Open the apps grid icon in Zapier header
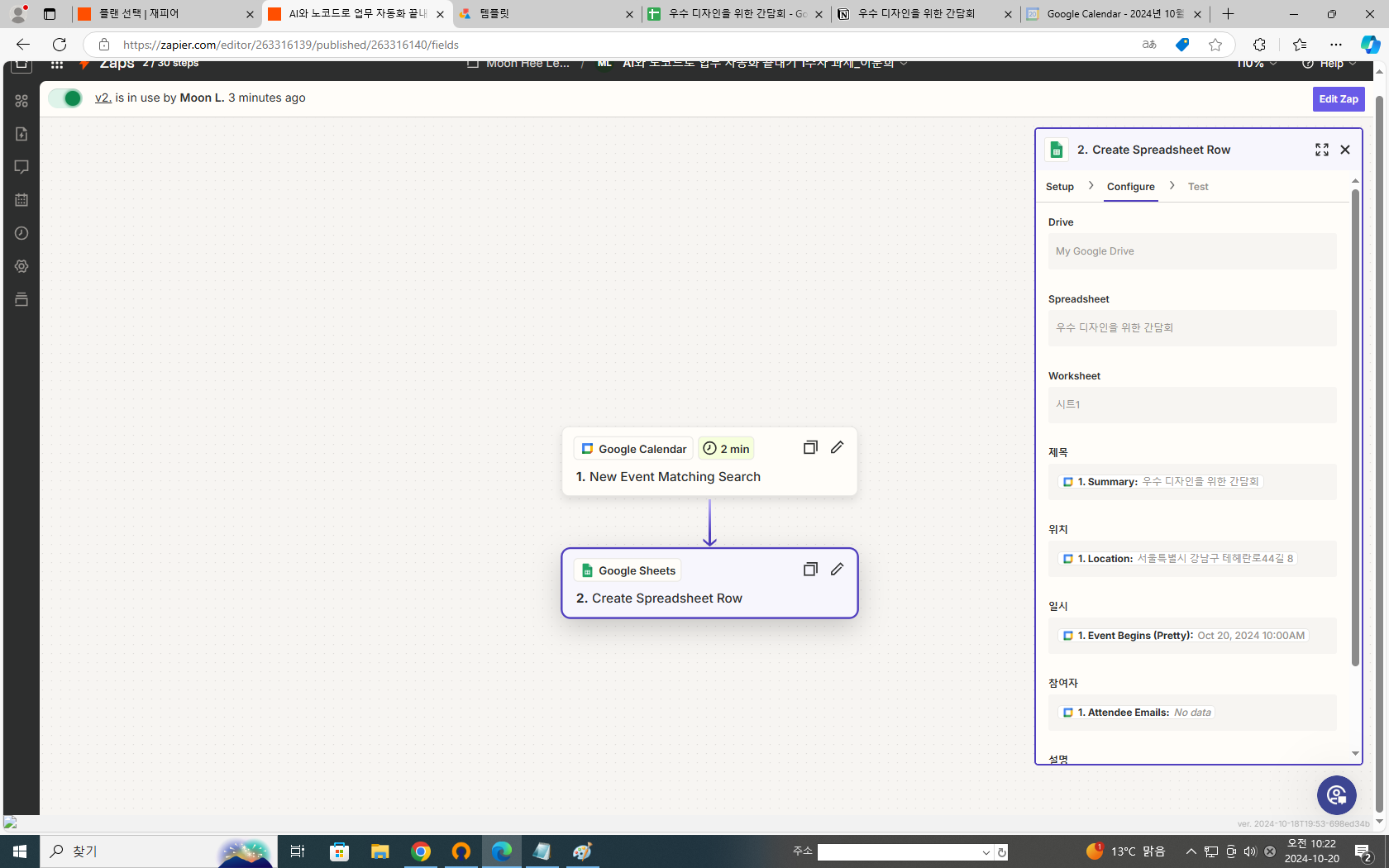The image size is (1389, 868). pyautogui.click(x=56, y=64)
